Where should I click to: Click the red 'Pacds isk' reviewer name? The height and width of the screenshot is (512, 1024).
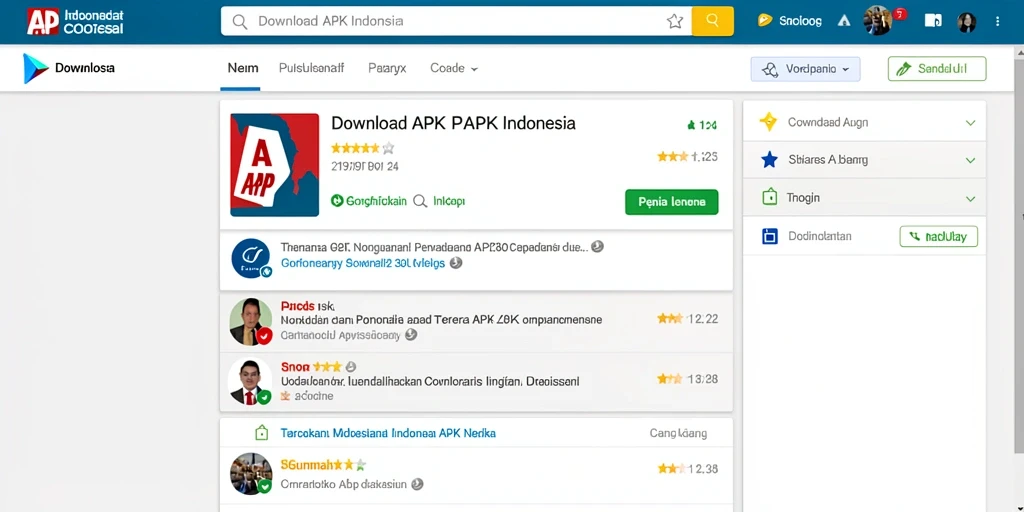tap(308, 306)
